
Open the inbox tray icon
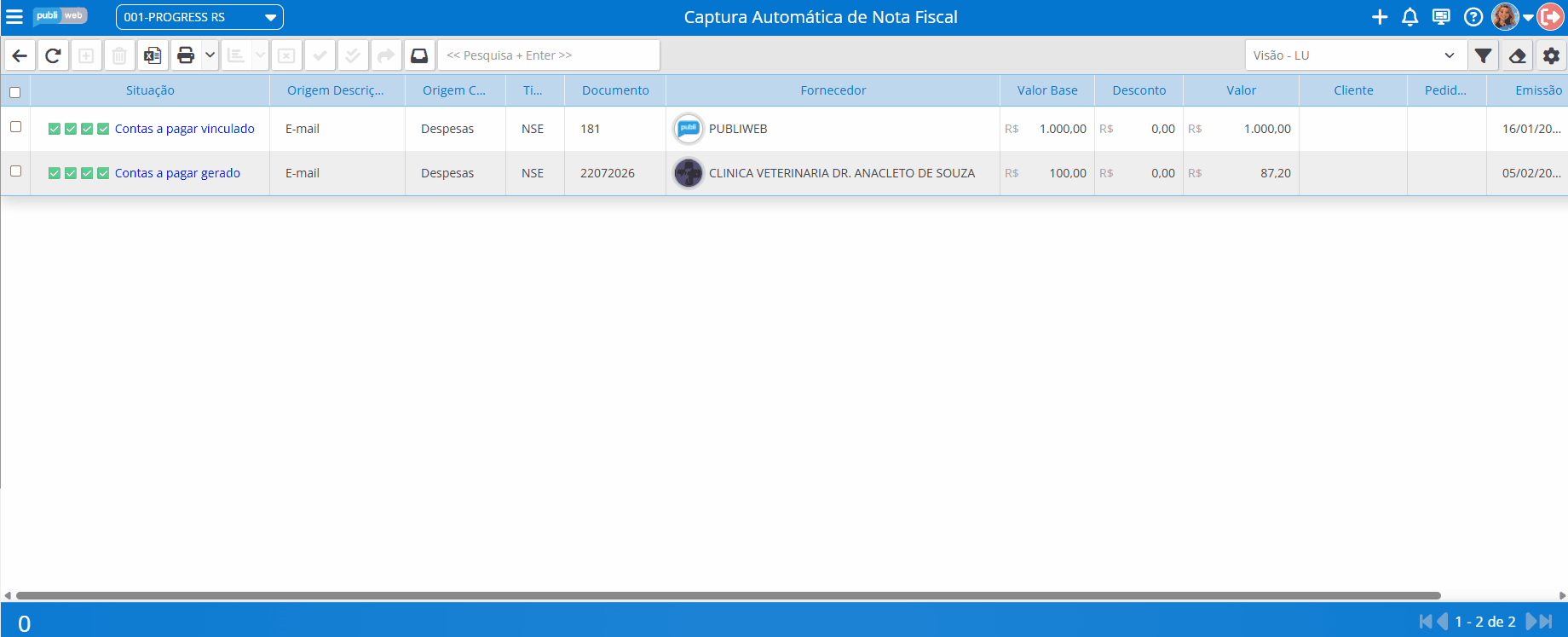pyautogui.click(x=419, y=55)
